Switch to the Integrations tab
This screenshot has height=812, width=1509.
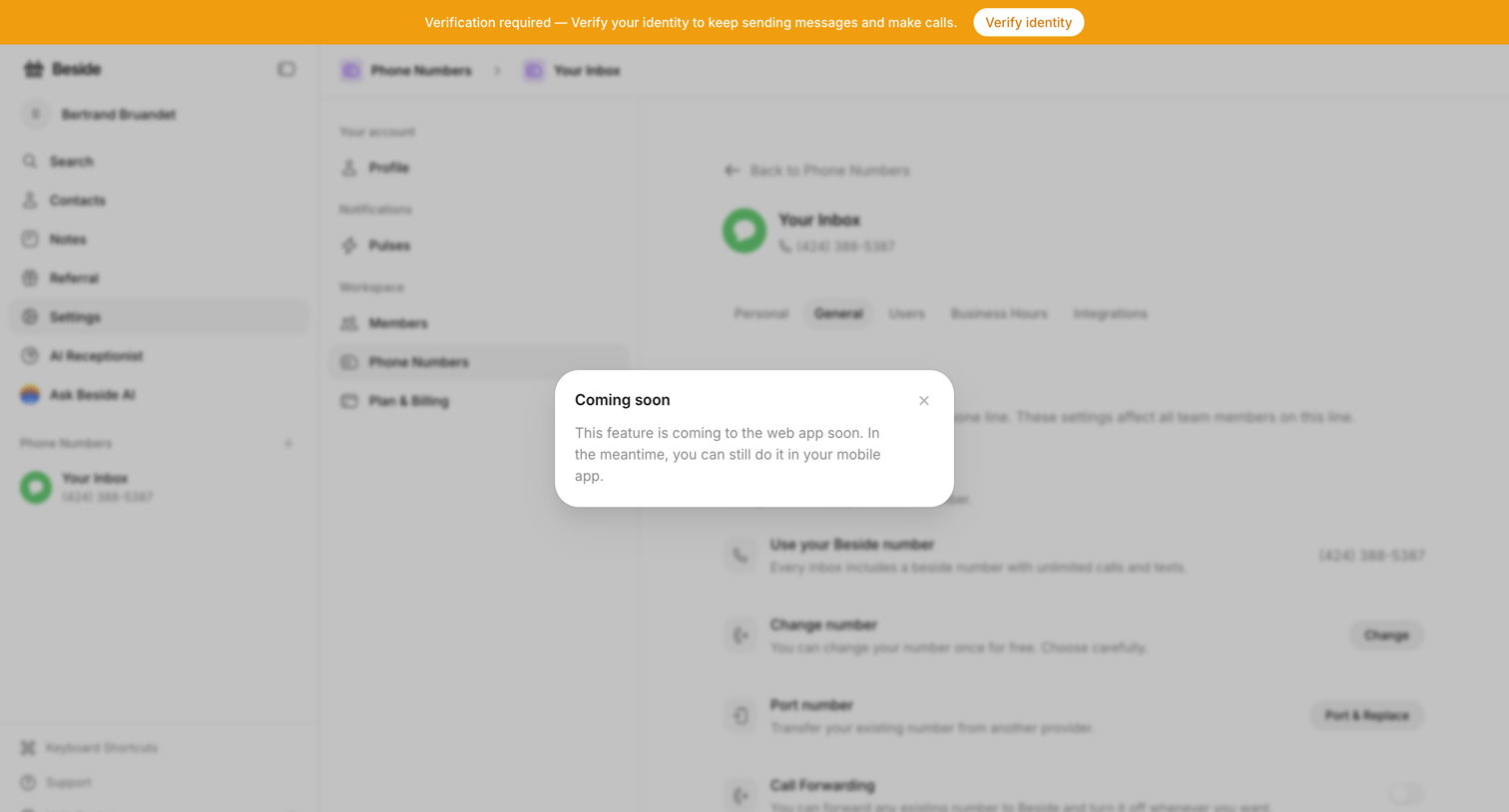point(1110,313)
